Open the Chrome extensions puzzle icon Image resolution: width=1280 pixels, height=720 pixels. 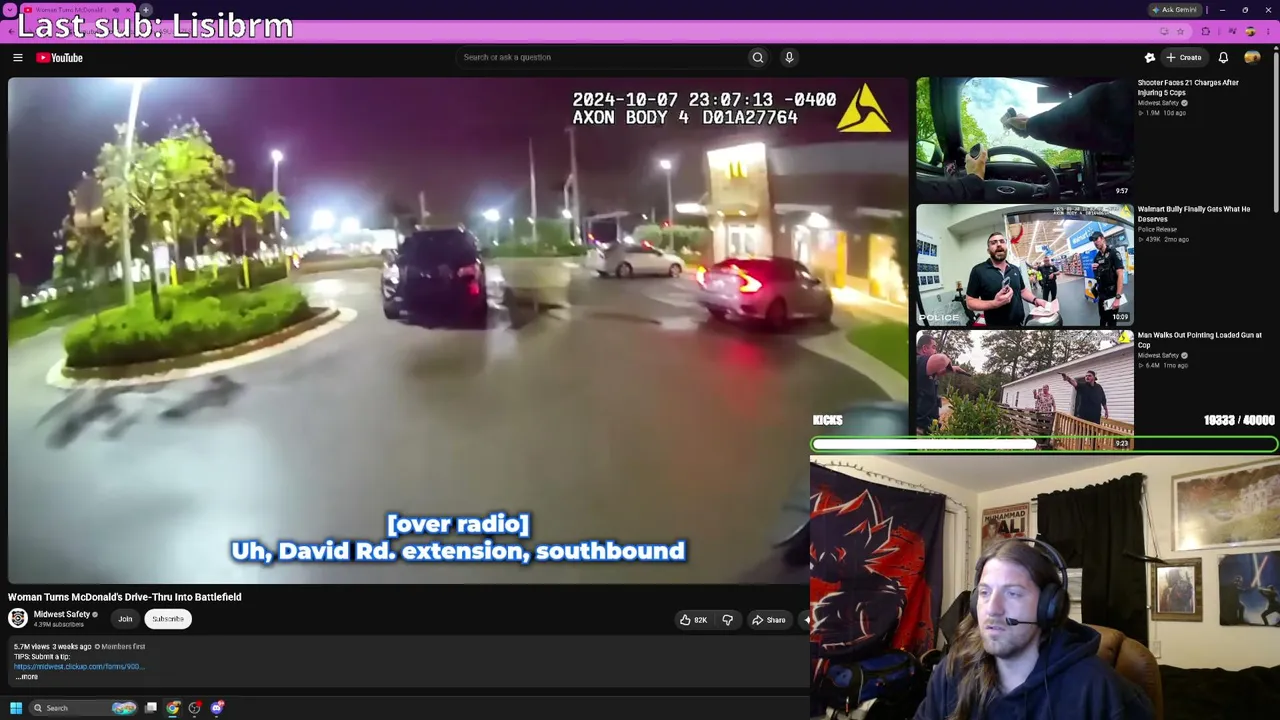click(1205, 32)
